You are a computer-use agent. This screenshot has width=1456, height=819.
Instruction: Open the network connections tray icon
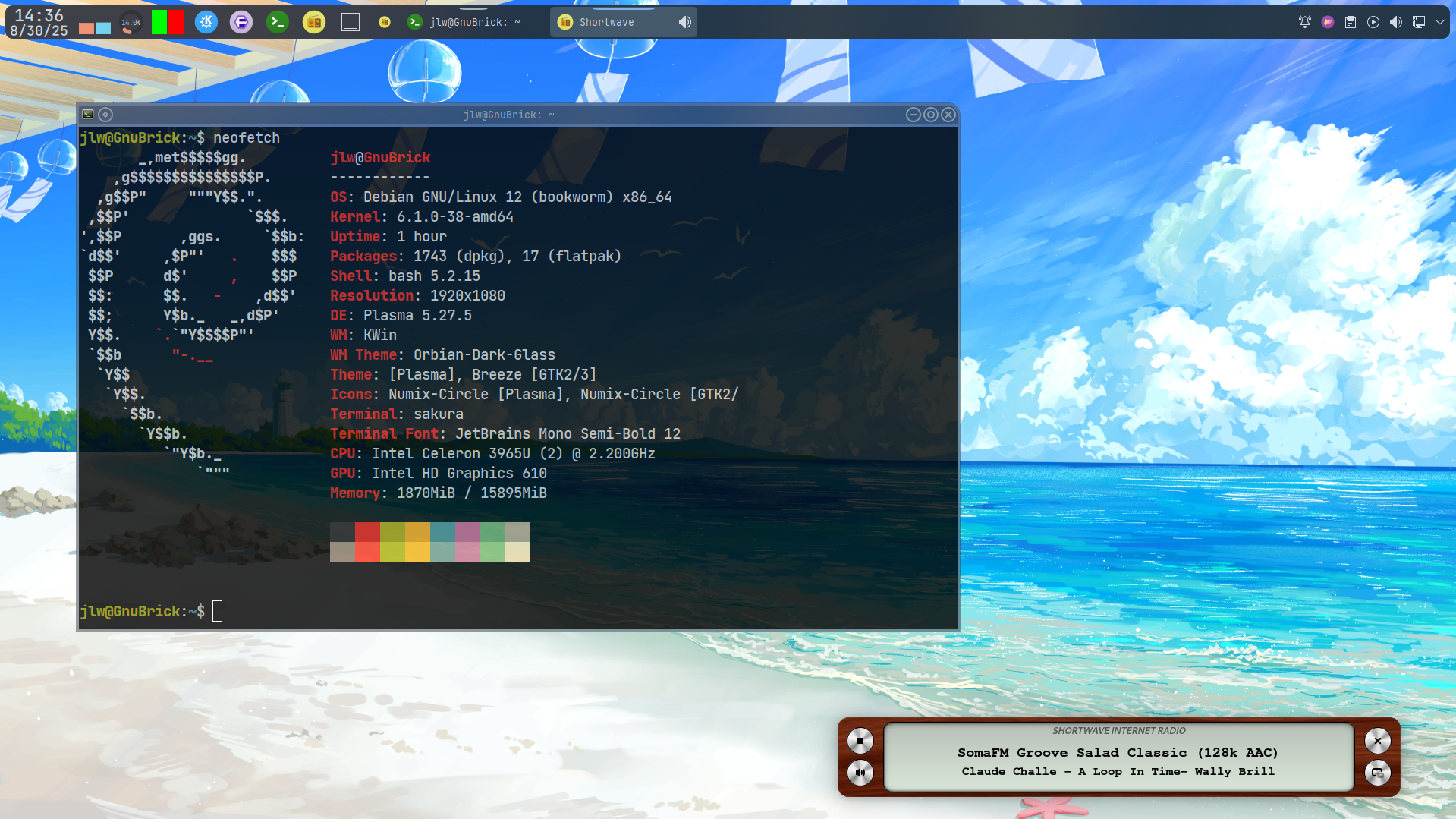[x=1418, y=22]
